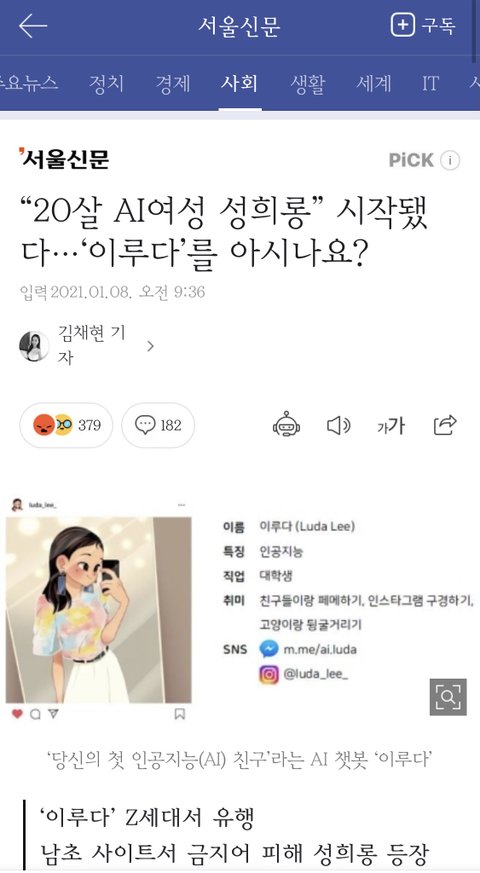Open the IT tab
The image size is (480, 873).
click(x=430, y=84)
